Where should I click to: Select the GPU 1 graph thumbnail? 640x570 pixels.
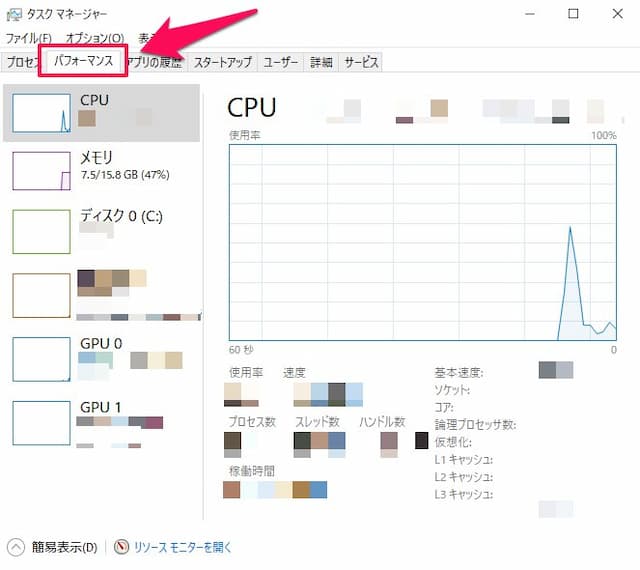(x=41, y=423)
